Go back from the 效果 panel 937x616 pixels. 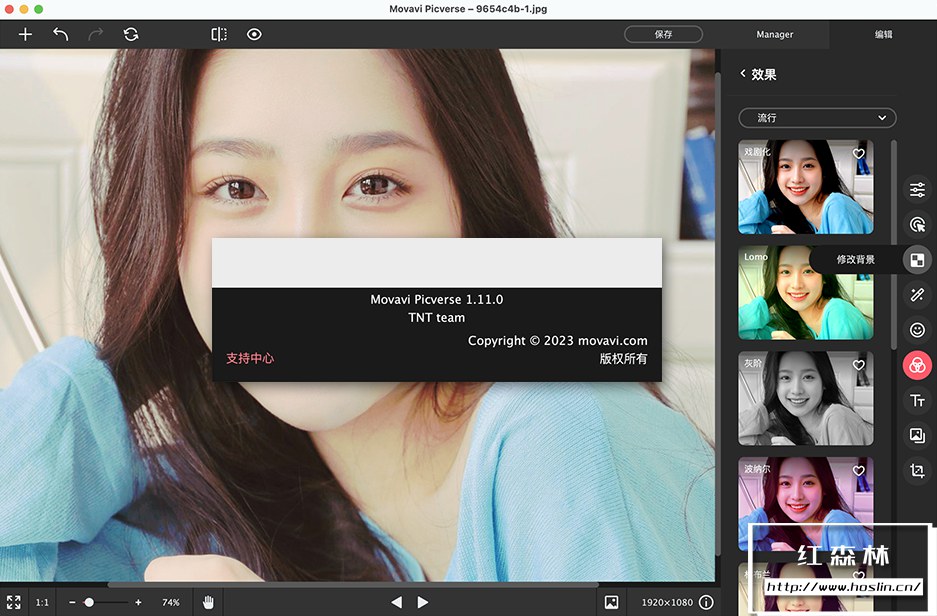tap(743, 74)
